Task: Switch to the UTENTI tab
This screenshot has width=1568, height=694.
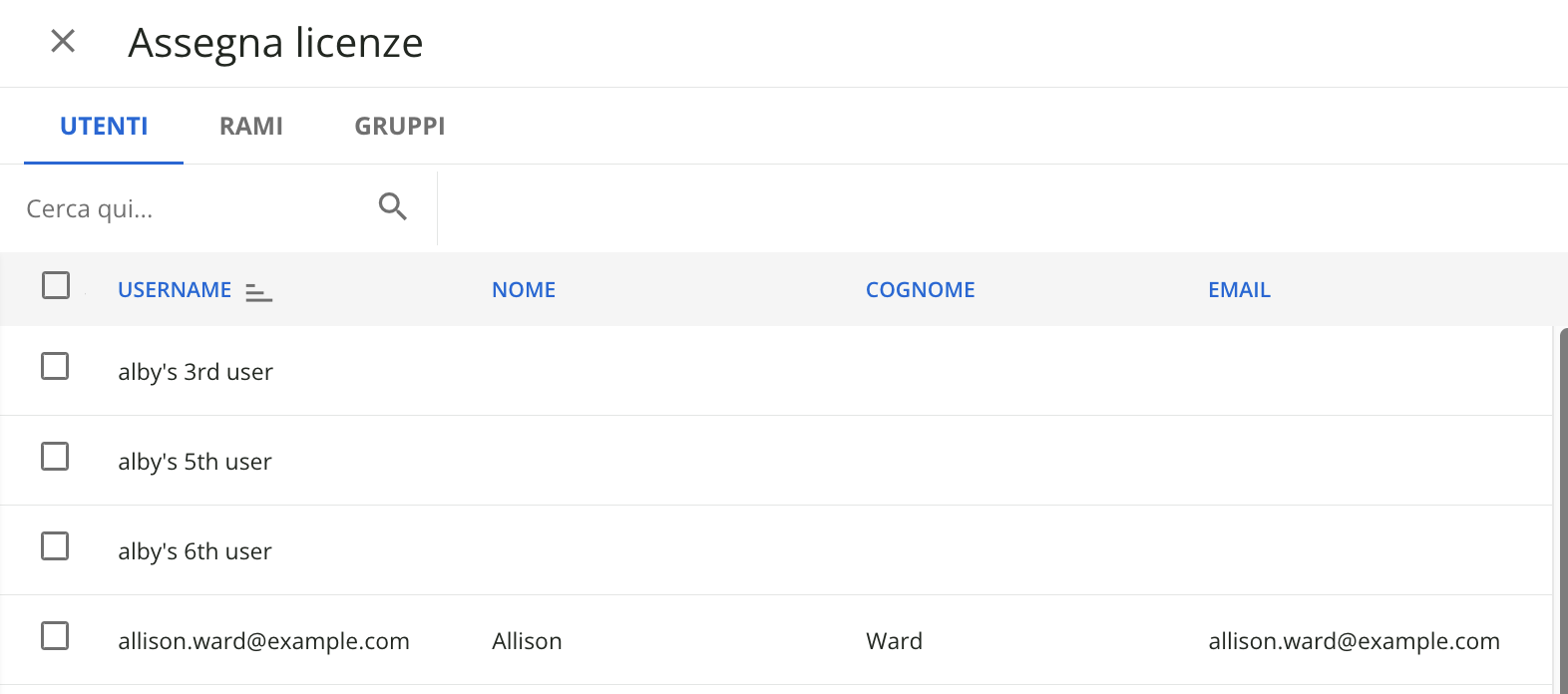Action: pos(104,127)
